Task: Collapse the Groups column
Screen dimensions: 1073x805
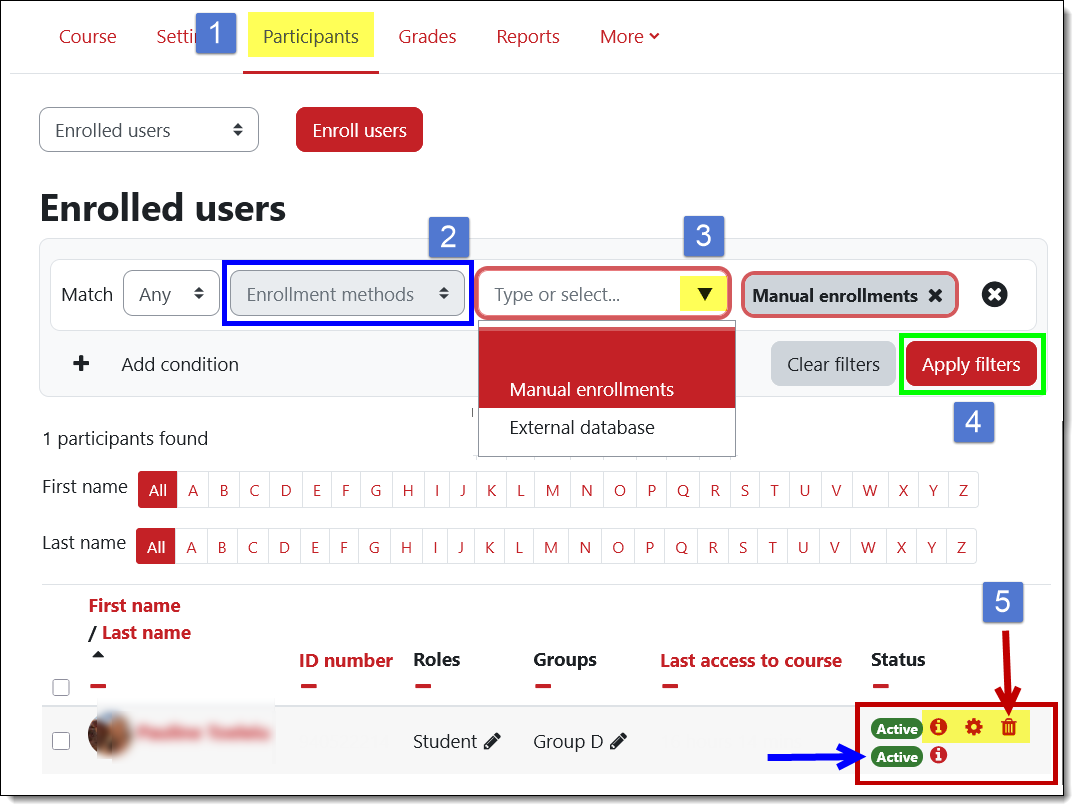Action: coord(543,686)
